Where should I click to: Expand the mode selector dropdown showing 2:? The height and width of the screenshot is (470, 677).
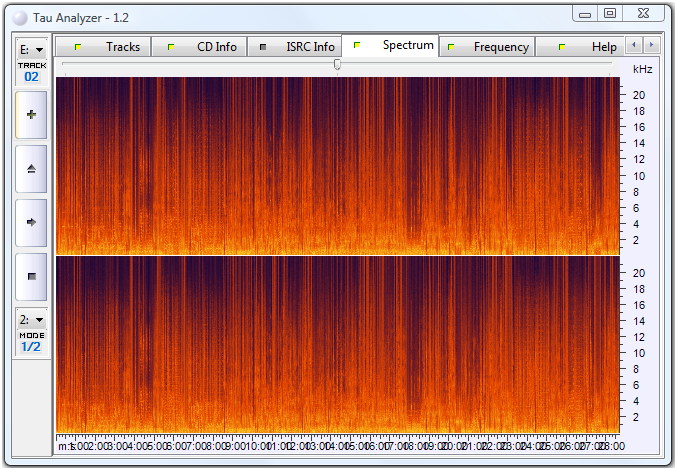(x=31, y=320)
